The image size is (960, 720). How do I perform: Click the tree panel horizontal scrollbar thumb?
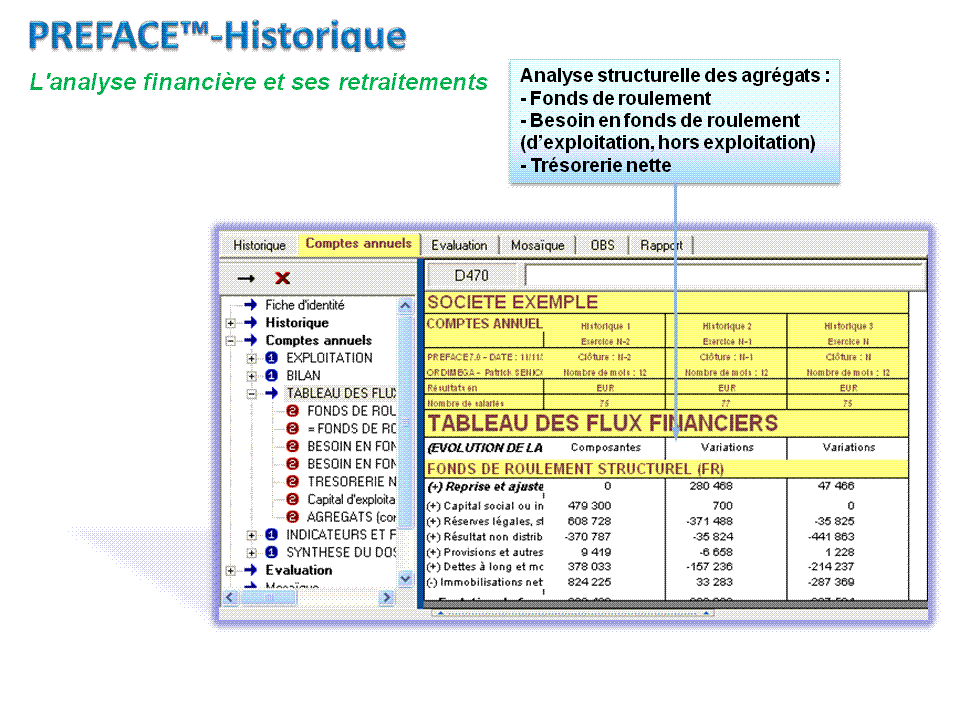tap(269, 598)
